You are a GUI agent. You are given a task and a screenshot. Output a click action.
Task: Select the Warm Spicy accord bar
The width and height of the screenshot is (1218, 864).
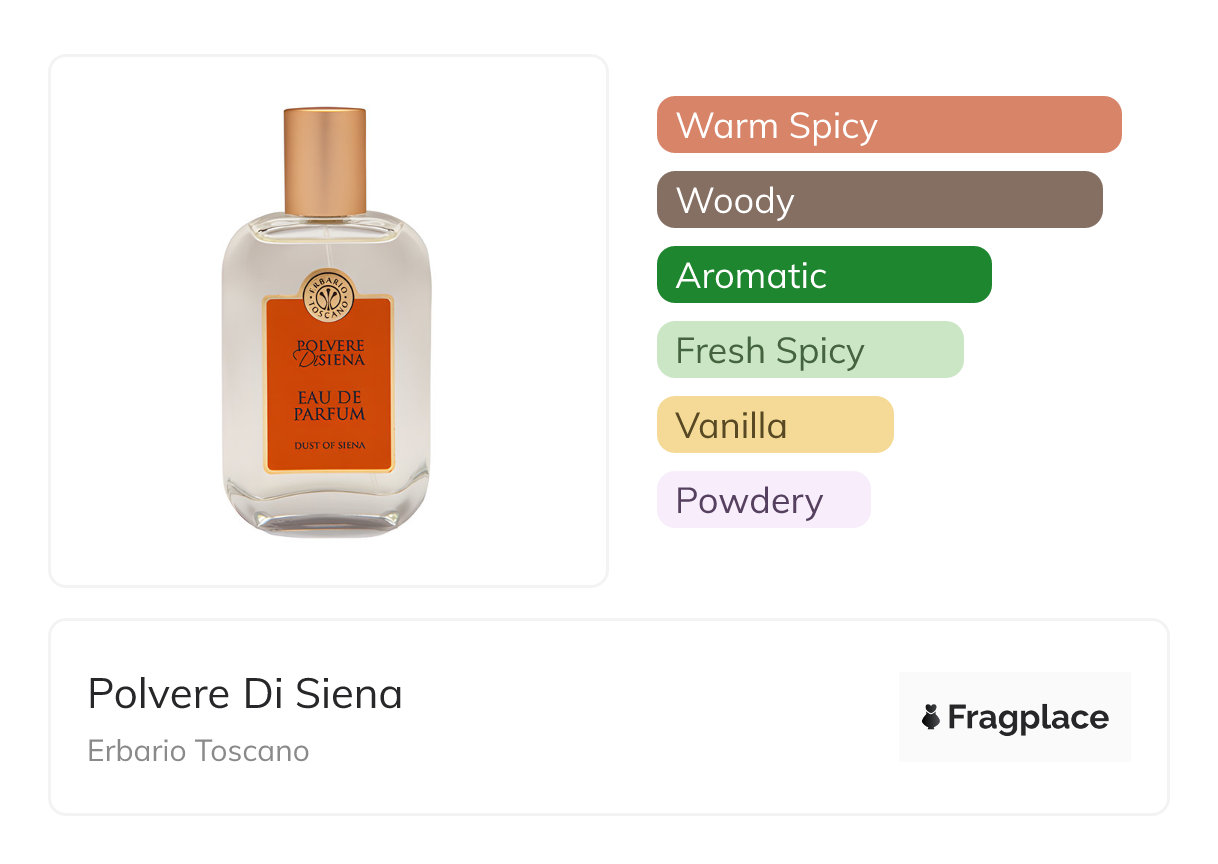pos(888,125)
